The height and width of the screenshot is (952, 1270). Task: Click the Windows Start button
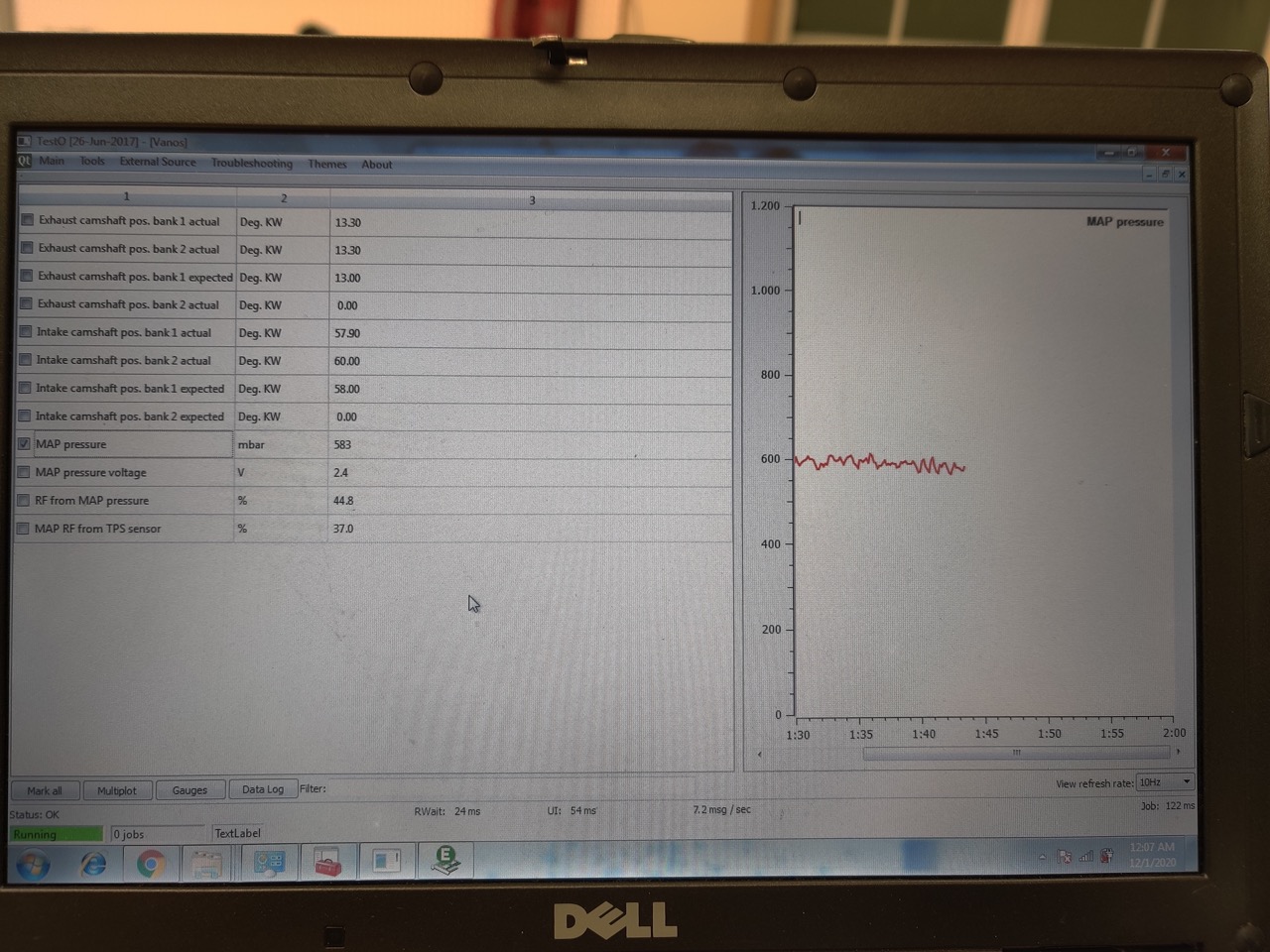pyautogui.click(x=33, y=864)
